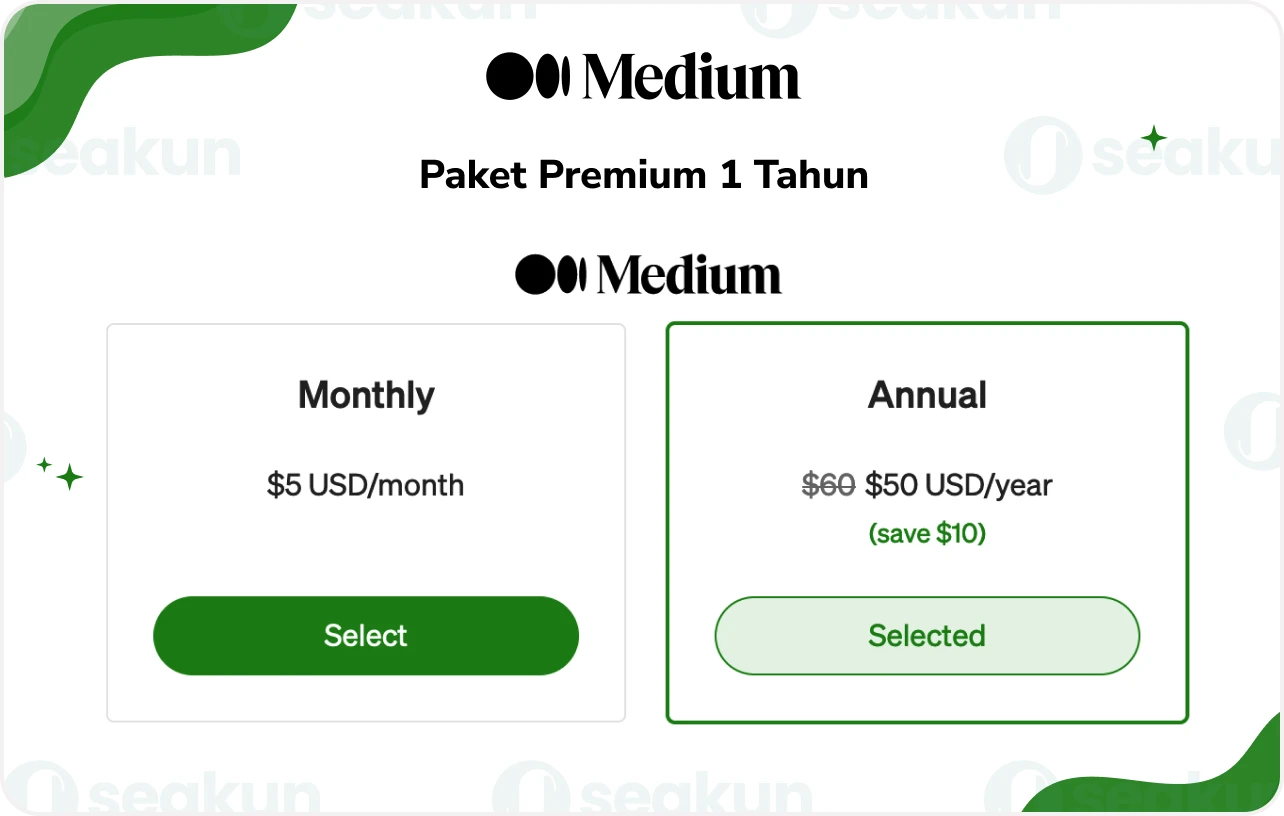
Task: Click the Paket Premium 1 Tahun title
Action: pyautogui.click(x=644, y=174)
